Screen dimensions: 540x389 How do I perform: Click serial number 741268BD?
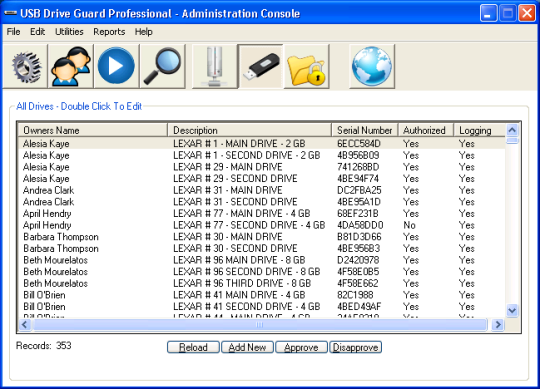[x=358, y=167]
